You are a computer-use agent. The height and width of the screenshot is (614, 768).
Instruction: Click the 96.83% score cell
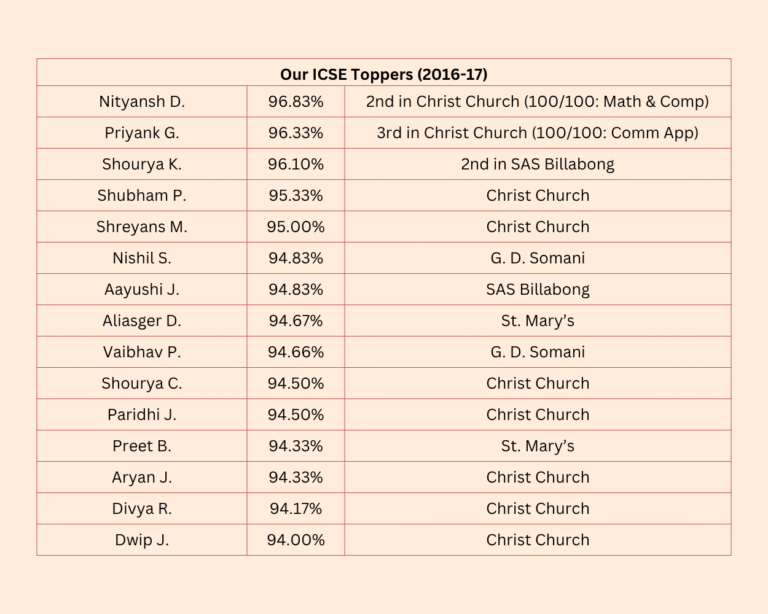click(295, 102)
